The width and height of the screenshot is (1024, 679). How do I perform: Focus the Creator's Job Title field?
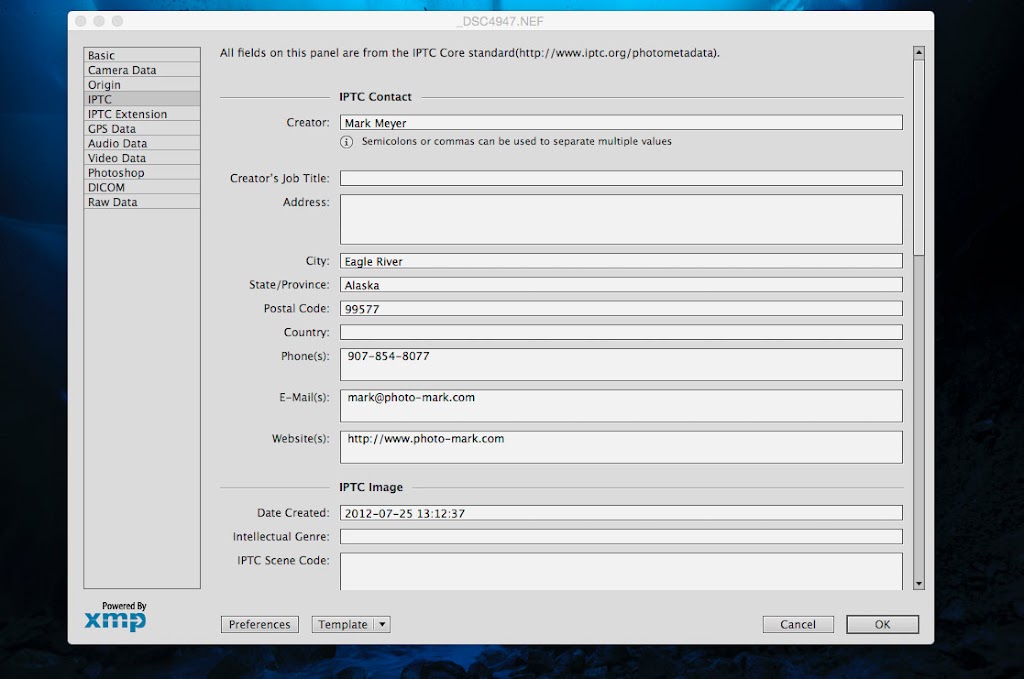pos(621,178)
